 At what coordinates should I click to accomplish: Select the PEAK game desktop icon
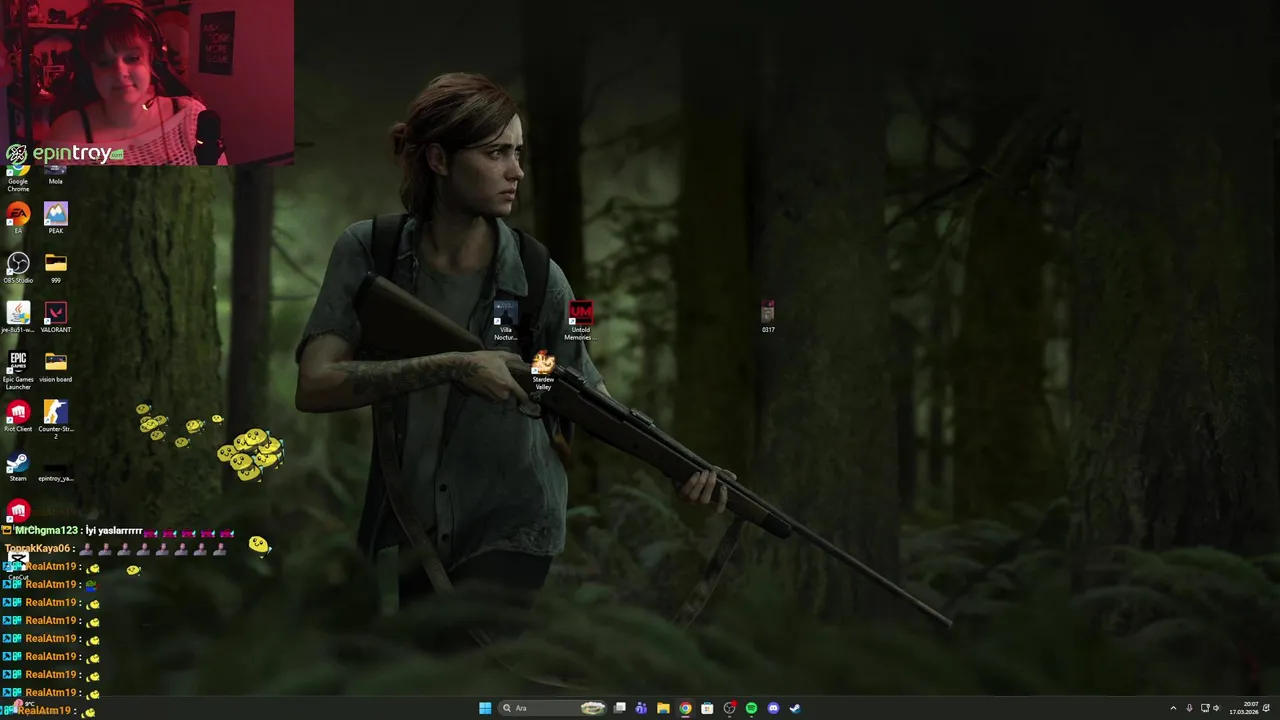click(56, 218)
